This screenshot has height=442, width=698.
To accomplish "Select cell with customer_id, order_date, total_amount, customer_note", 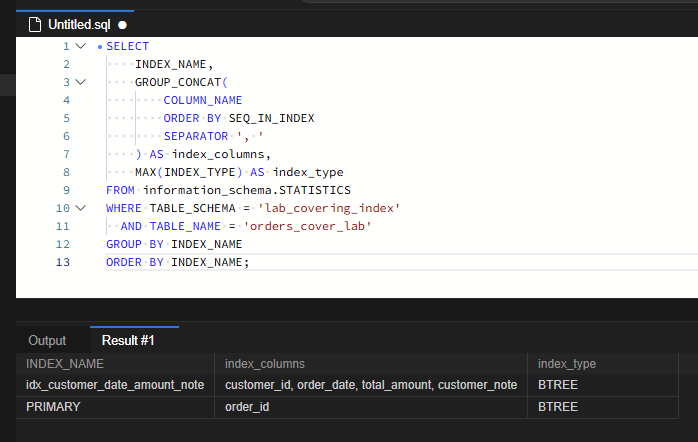I will click(x=371, y=385).
